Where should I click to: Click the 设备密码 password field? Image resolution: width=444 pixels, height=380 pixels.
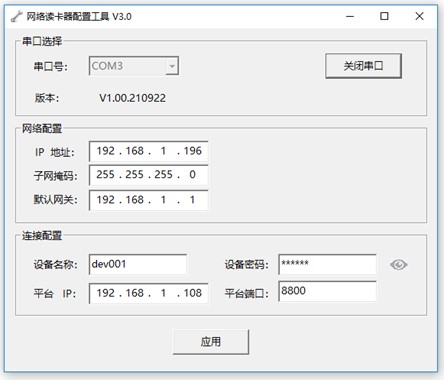coord(327,264)
